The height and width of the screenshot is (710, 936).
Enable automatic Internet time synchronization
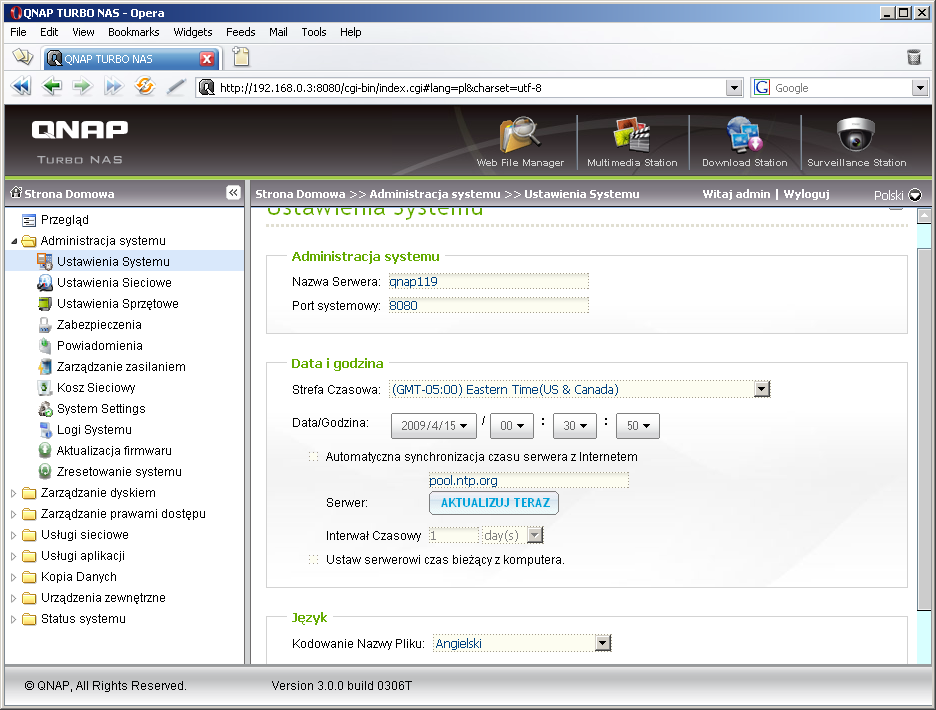click(x=313, y=457)
